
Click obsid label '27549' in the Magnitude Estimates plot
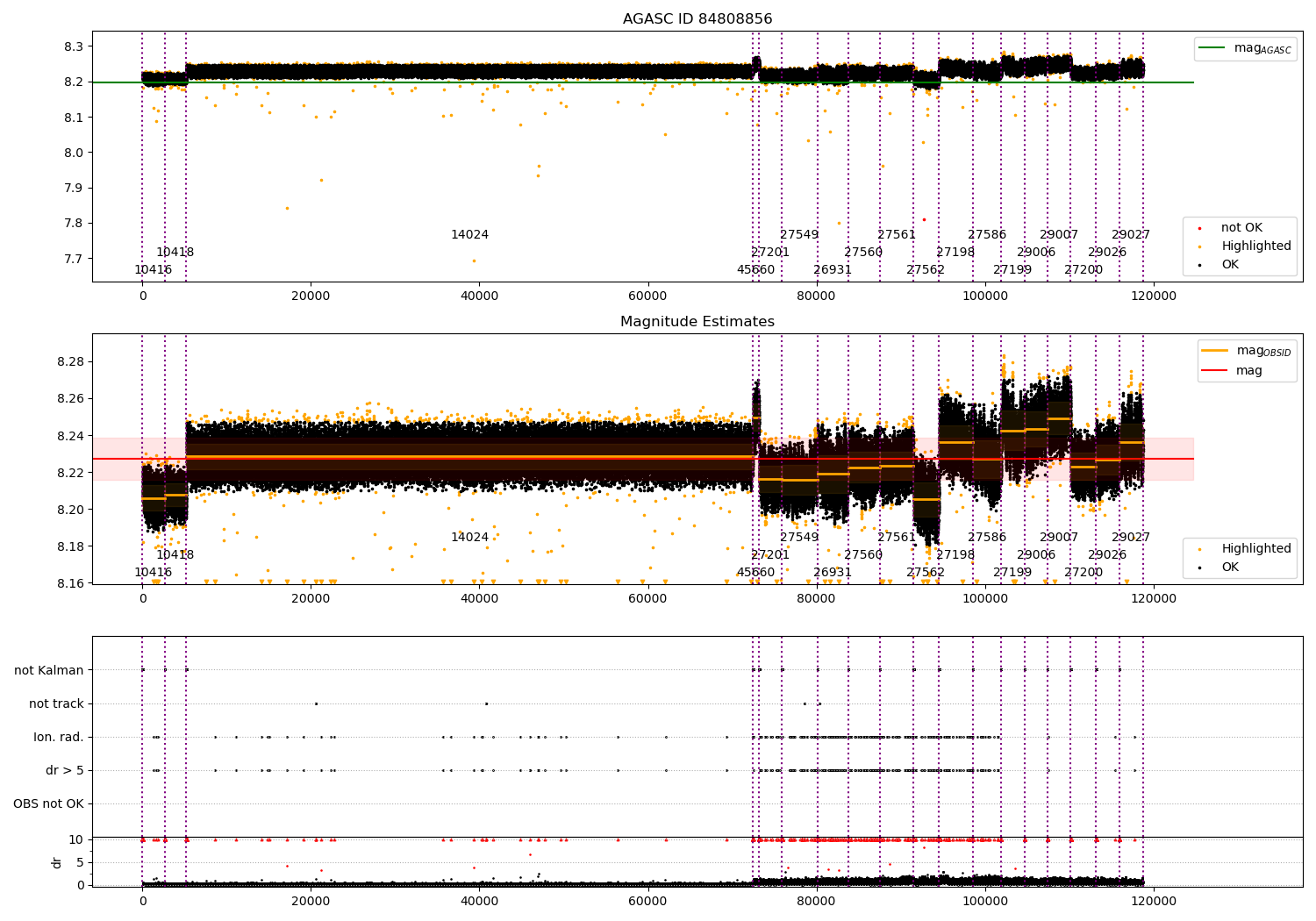[x=799, y=538]
